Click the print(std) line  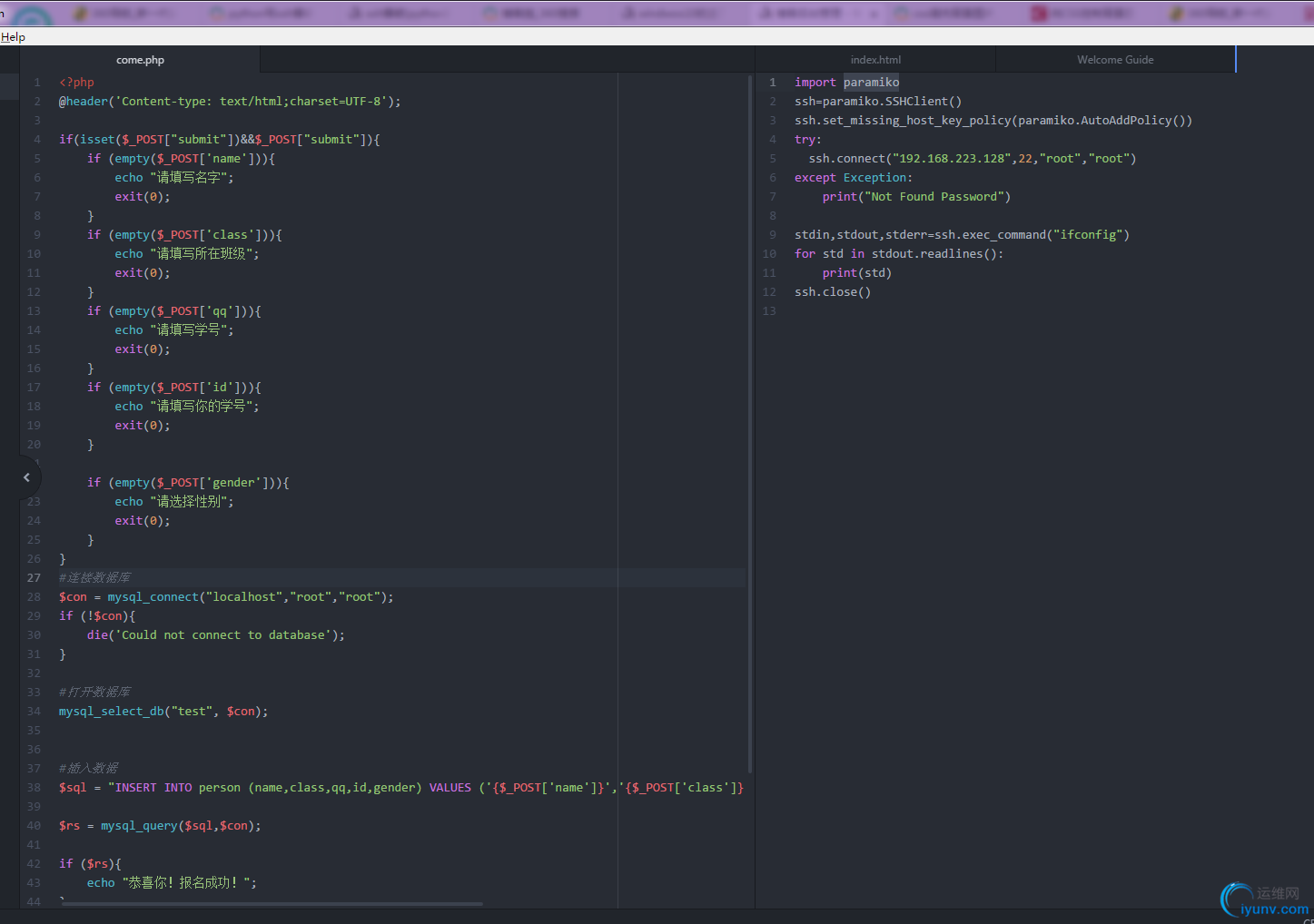857,273
